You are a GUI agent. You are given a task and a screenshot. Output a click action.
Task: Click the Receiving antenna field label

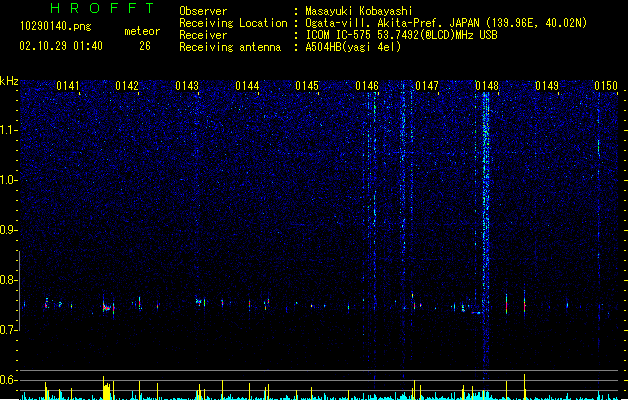(230, 47)
